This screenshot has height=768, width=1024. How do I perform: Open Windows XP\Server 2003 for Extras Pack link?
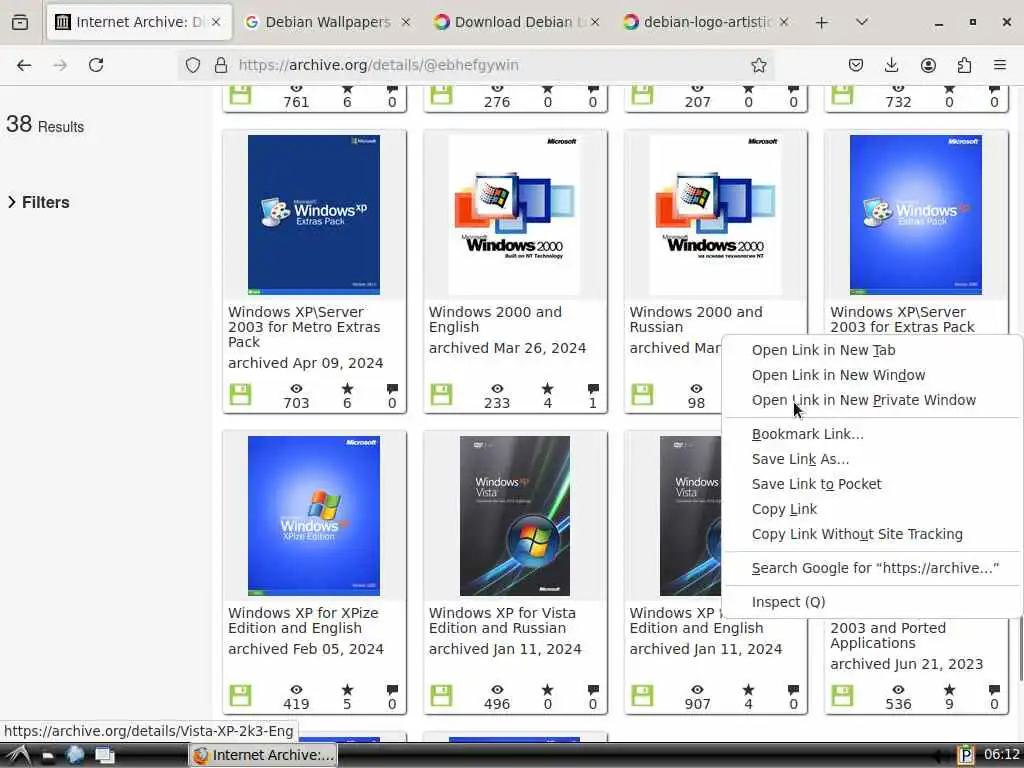902,319
